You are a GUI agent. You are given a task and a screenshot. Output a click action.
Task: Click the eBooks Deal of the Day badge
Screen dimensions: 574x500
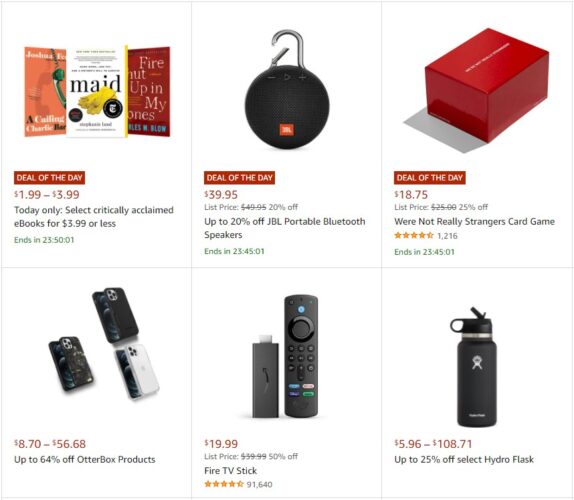[49, 178]
